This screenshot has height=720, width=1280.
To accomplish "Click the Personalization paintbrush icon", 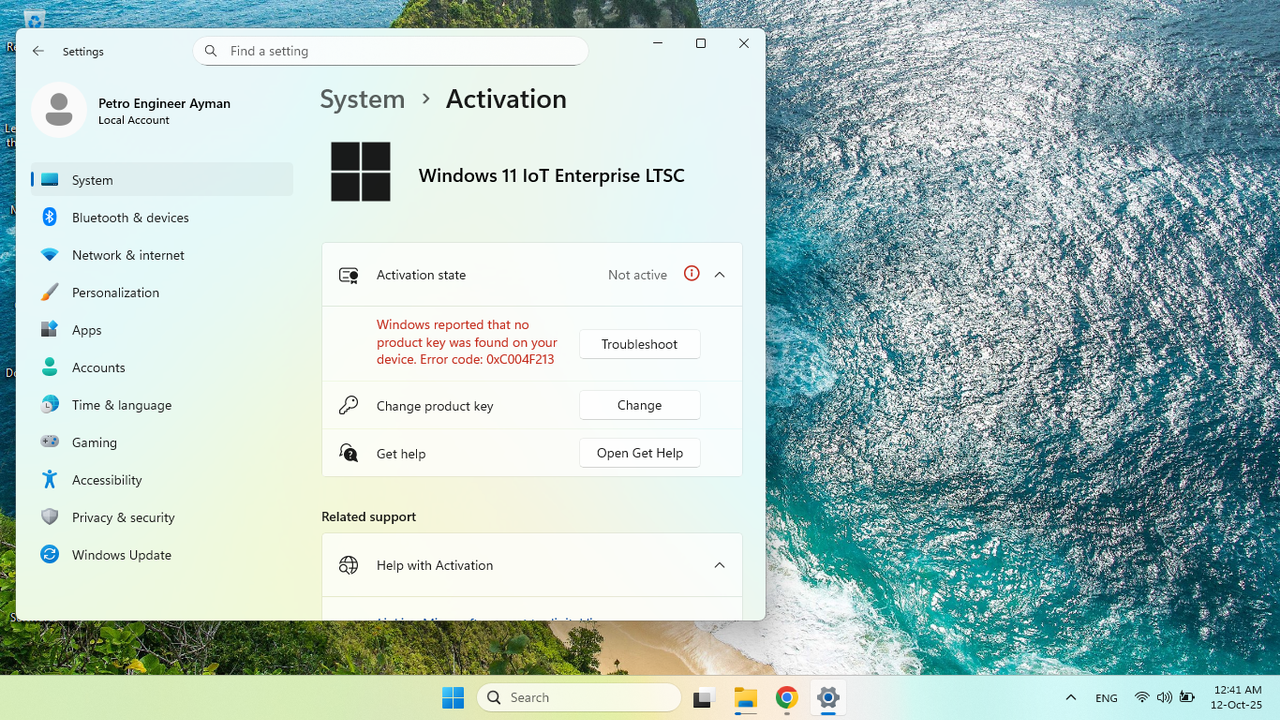I will pyautogui.click(x=49, y=292).
